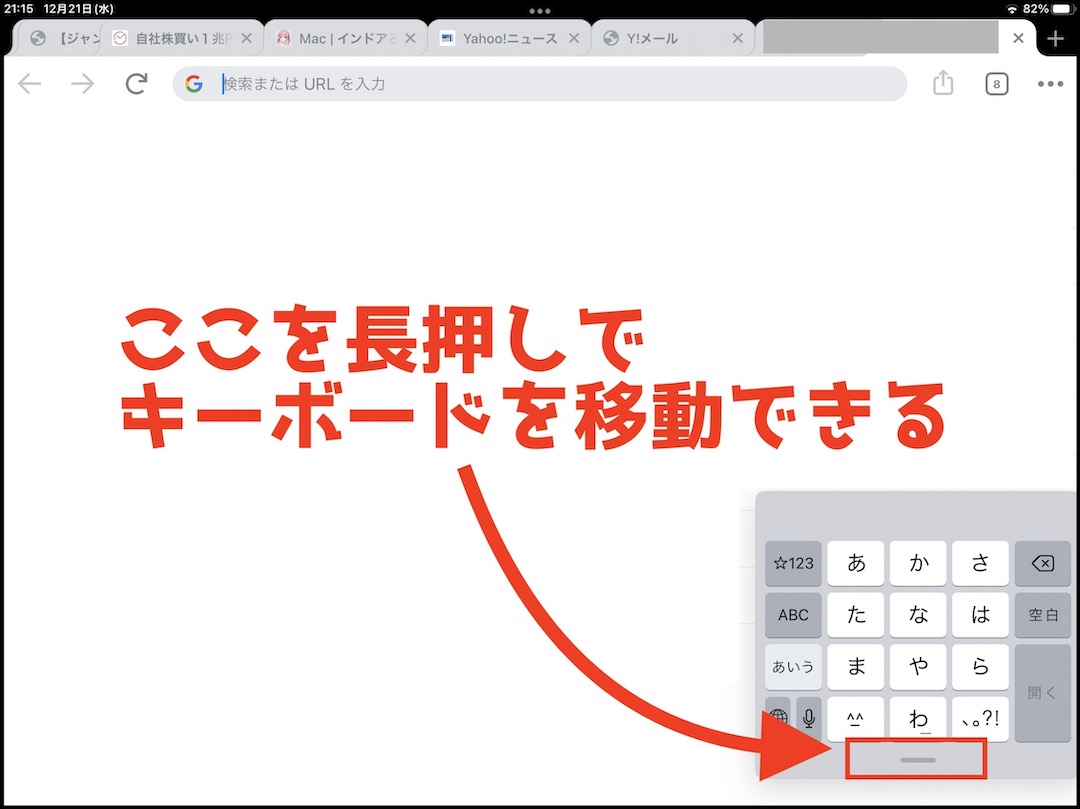Tap the あいう key
1080x809 pixels.
point(793,666)
